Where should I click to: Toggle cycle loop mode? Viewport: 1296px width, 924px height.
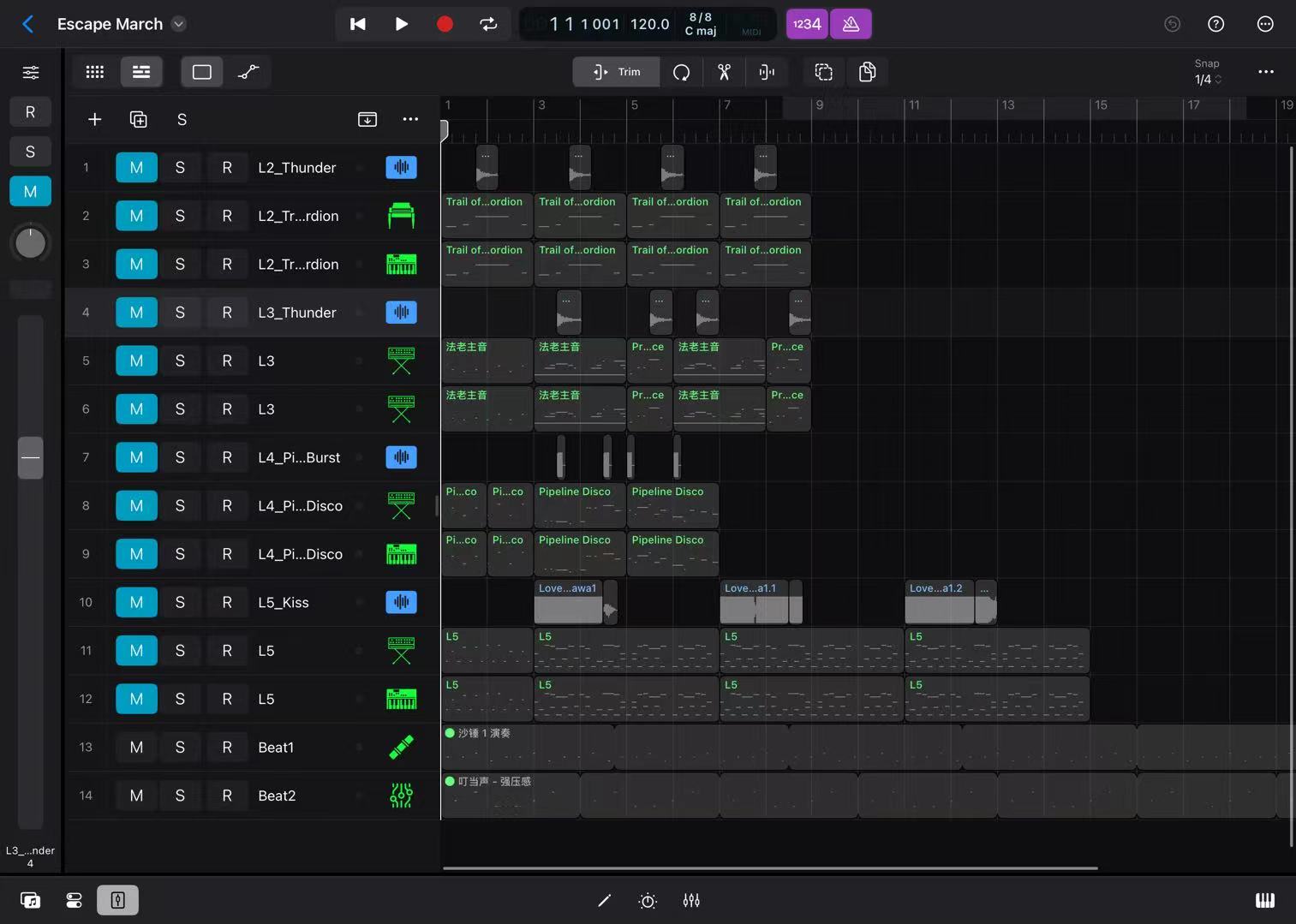point(488,24)
